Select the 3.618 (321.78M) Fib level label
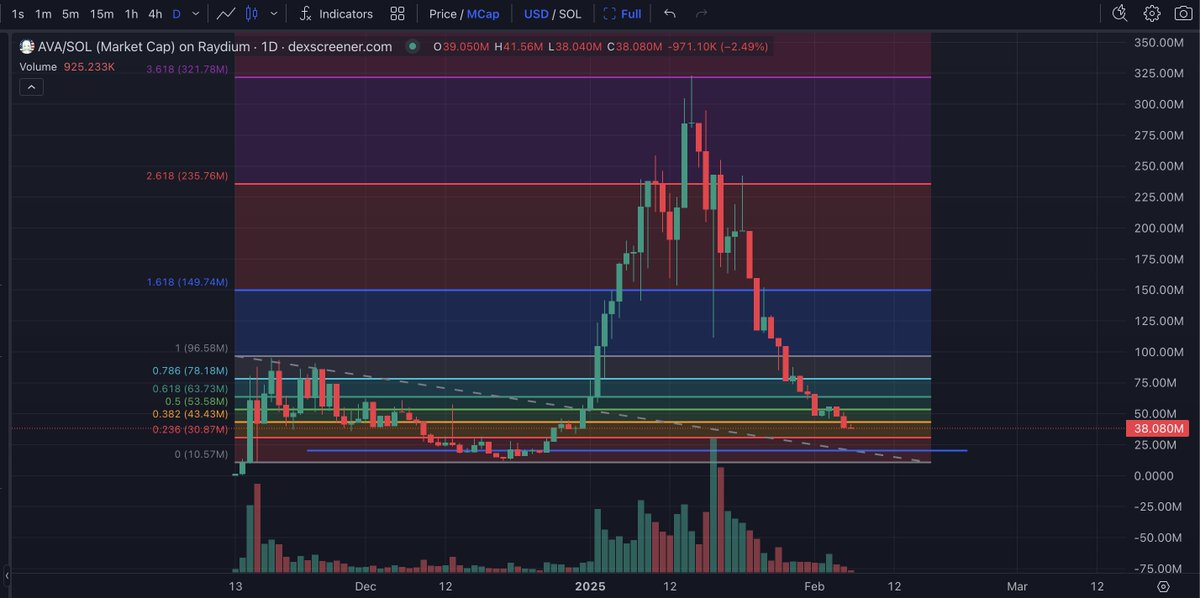Image resolution: width=1200 pixels, height=598 pixels. click(188, 69)
